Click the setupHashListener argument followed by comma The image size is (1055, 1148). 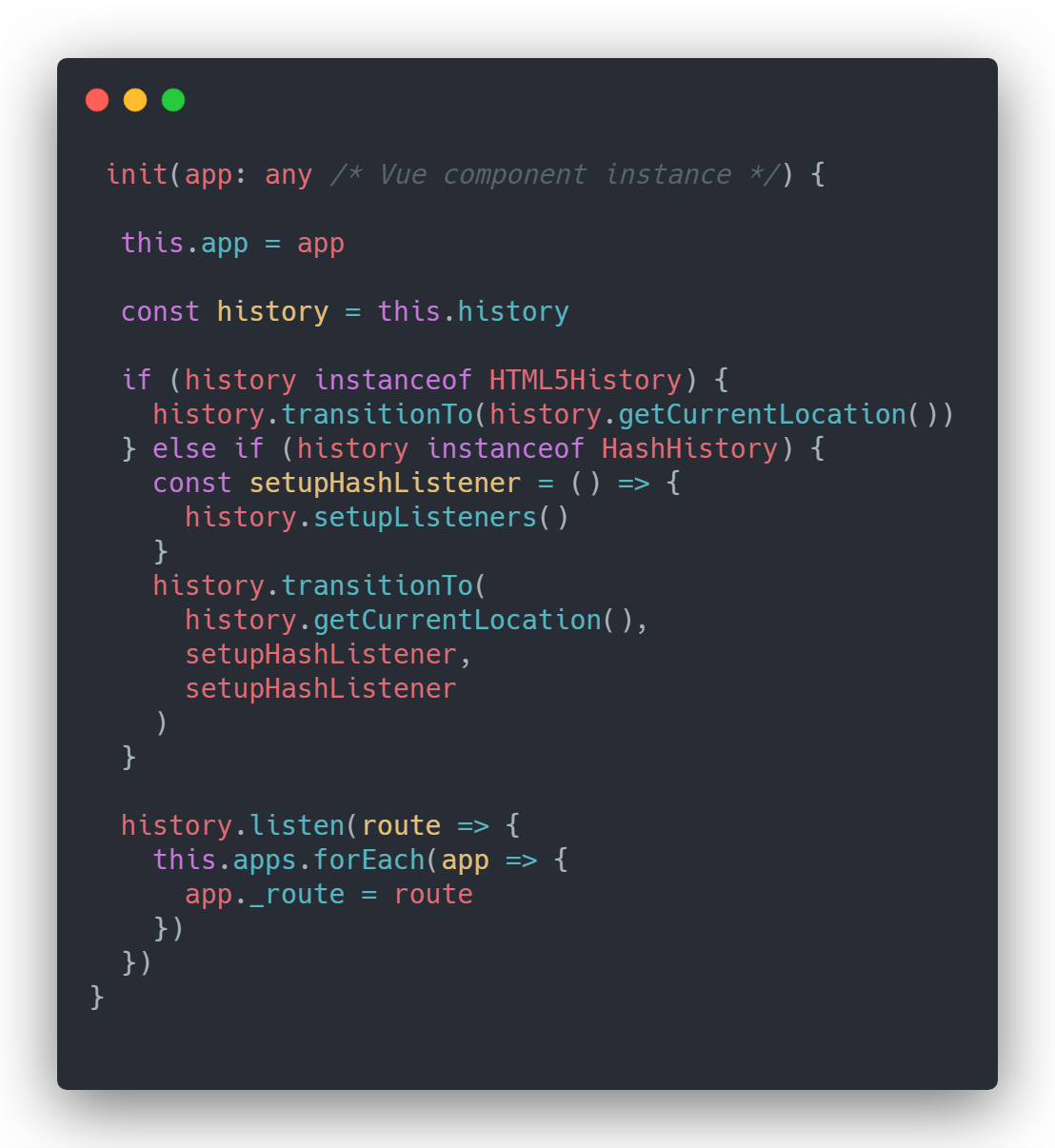point(328,655)
